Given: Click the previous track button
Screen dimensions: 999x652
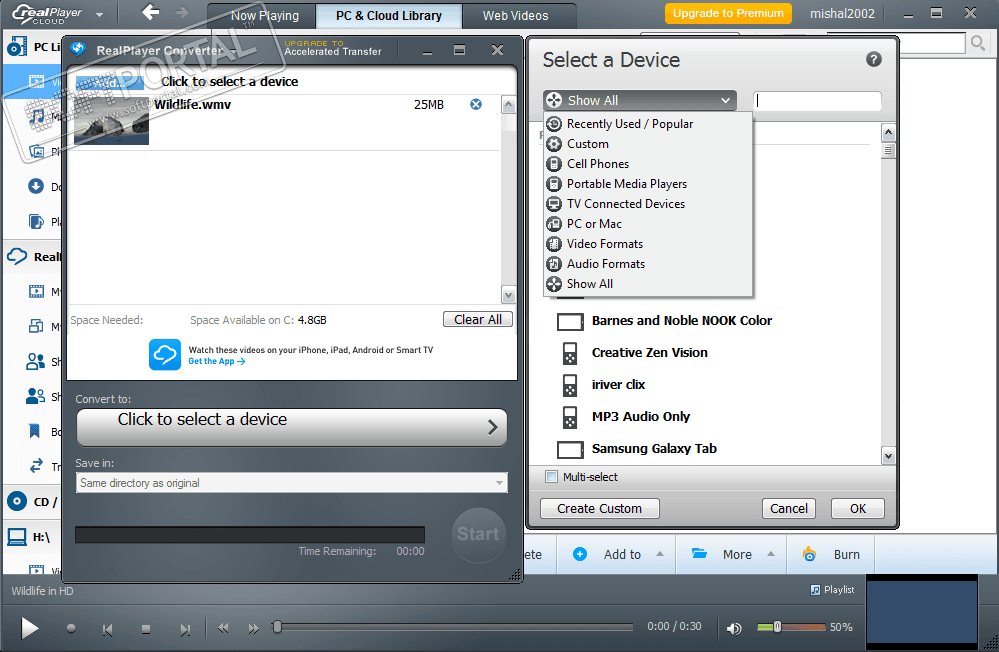Looking at the screenshot, I should [107, 630].
